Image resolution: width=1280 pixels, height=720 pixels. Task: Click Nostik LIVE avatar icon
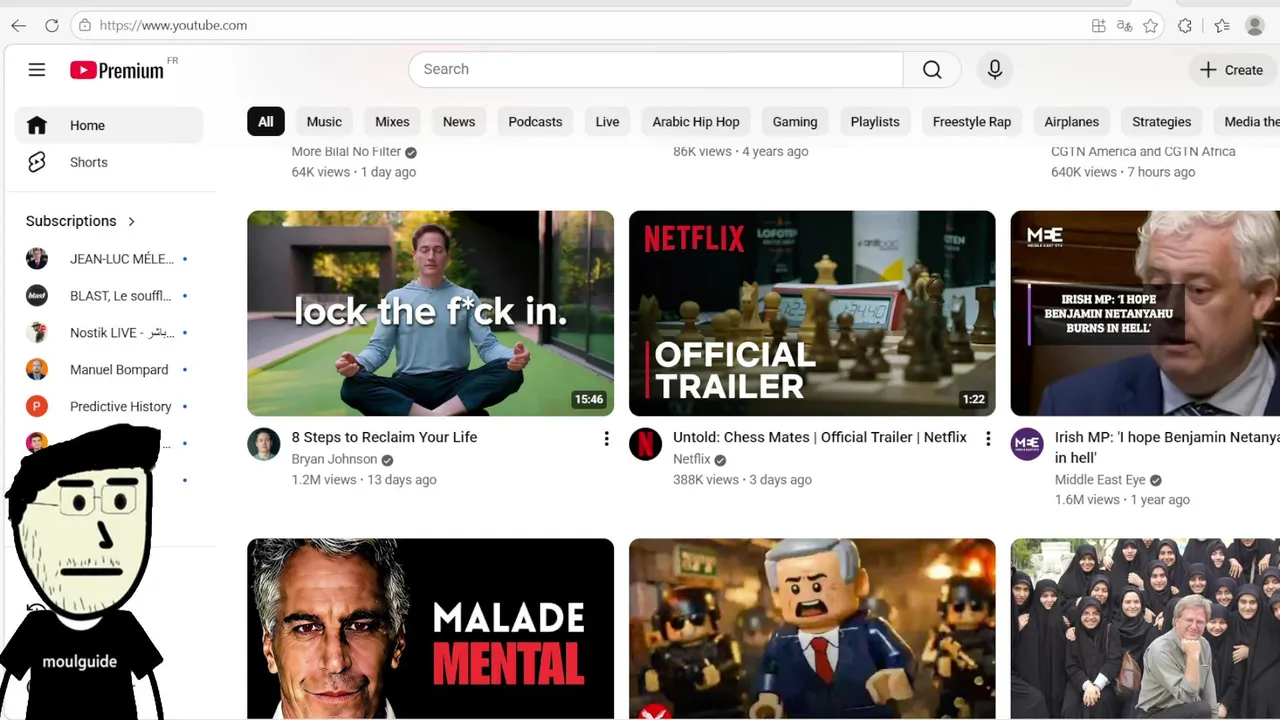37,333
